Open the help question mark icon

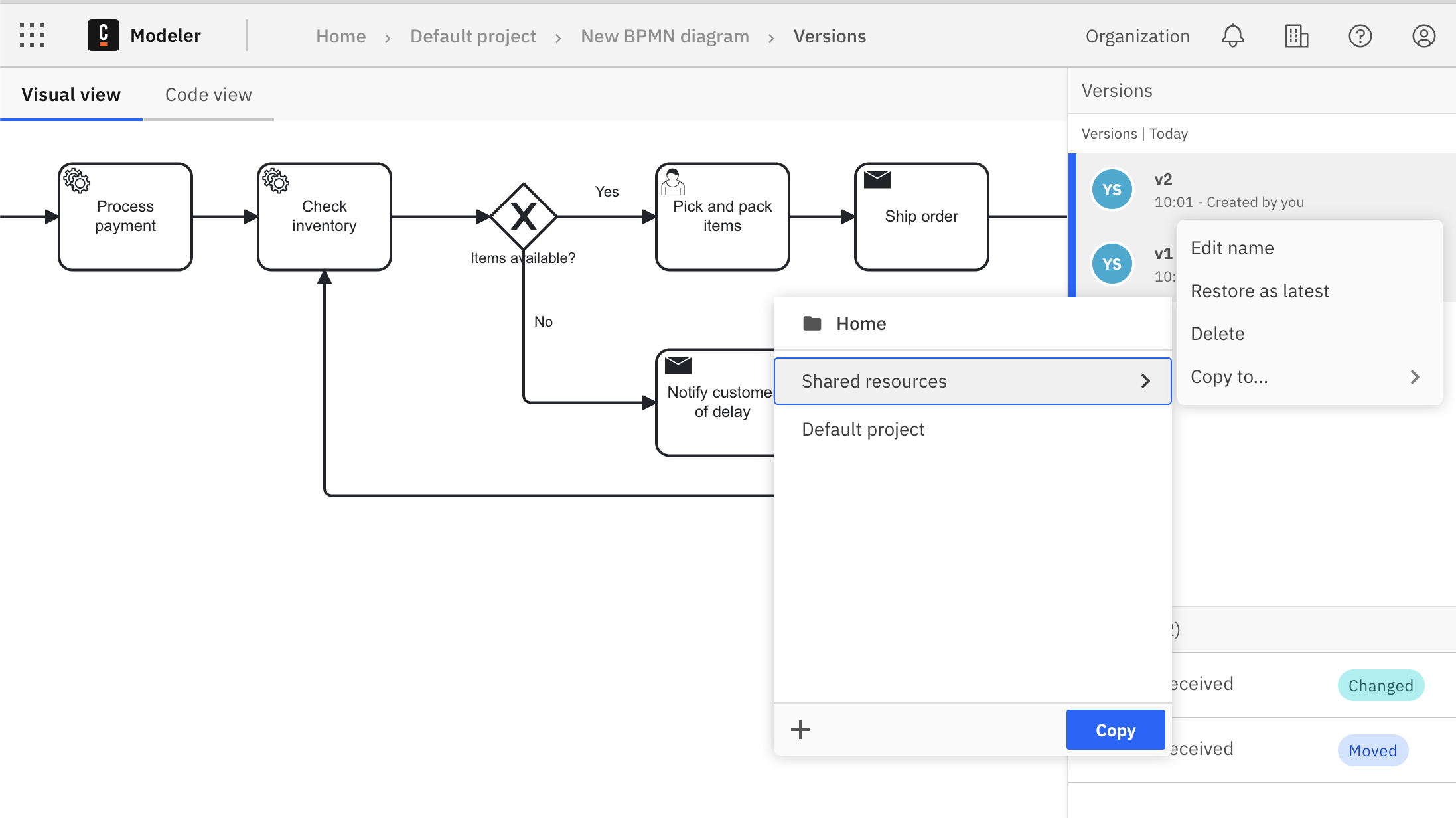point(1360,36)
